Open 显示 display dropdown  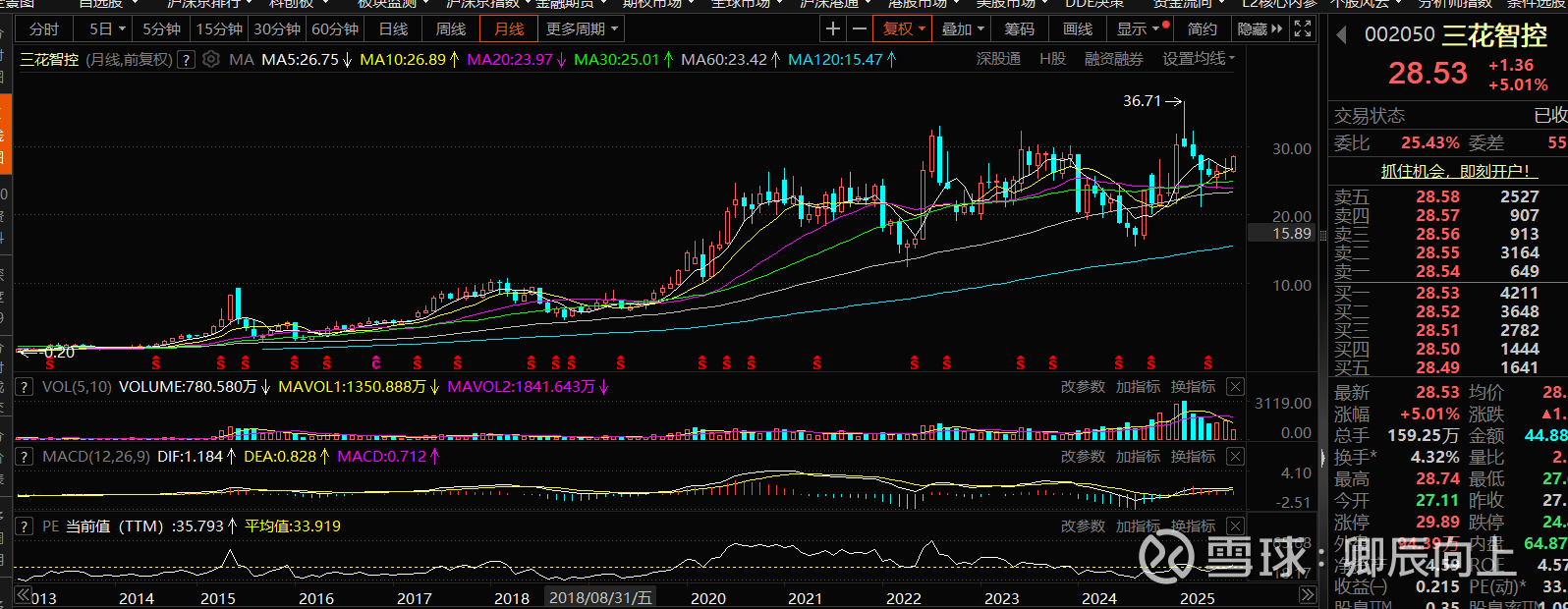coord(1142,28)
